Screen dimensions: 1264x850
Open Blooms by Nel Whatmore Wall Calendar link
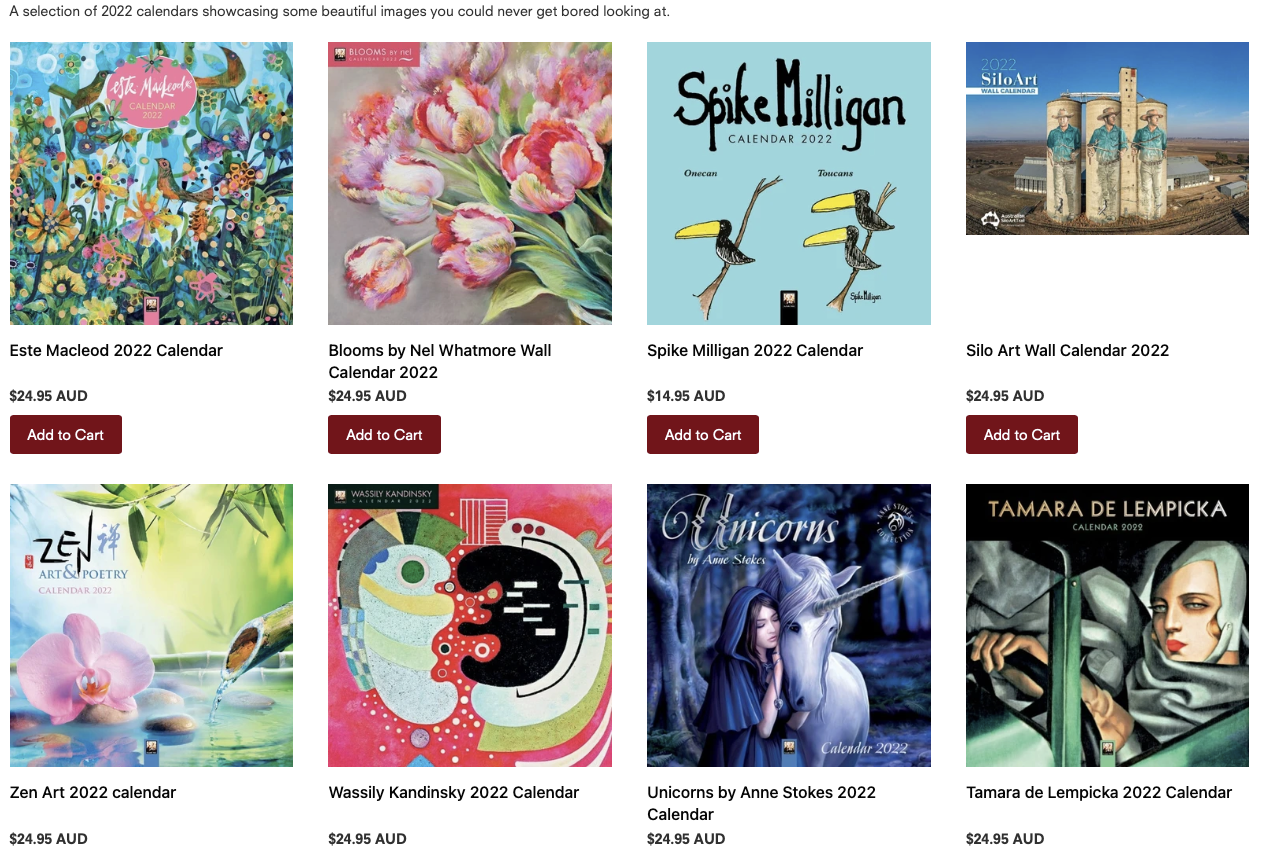pyautogui.click(x=440, y=361)
